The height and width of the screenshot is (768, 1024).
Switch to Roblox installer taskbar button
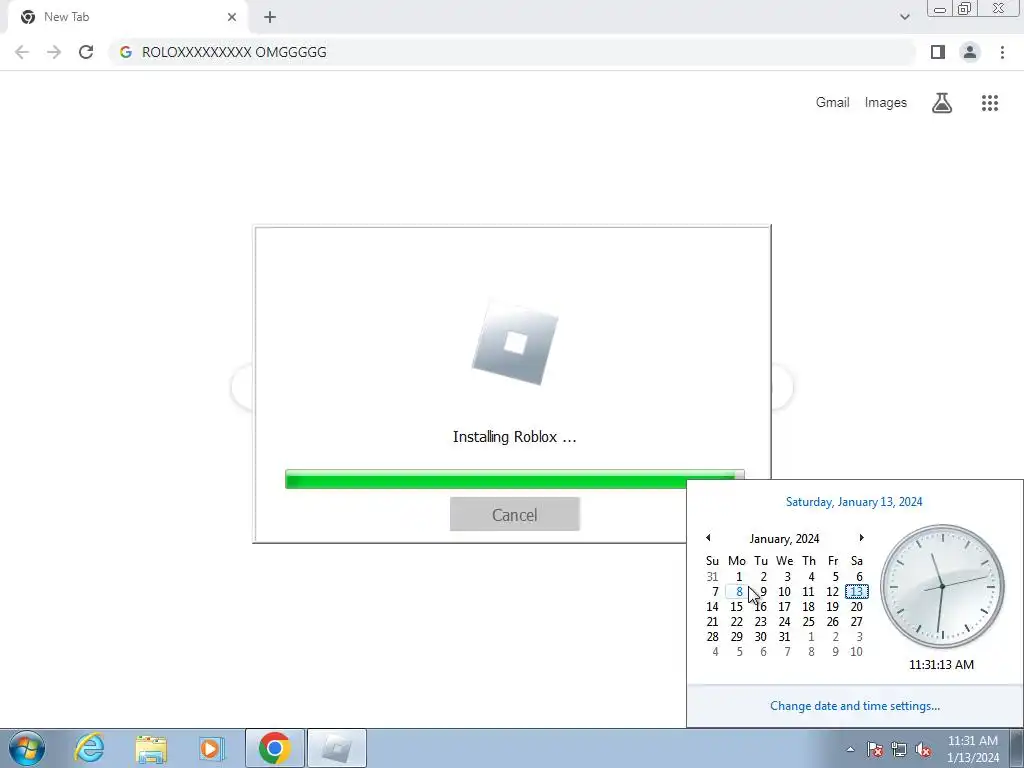coord(337,748)
